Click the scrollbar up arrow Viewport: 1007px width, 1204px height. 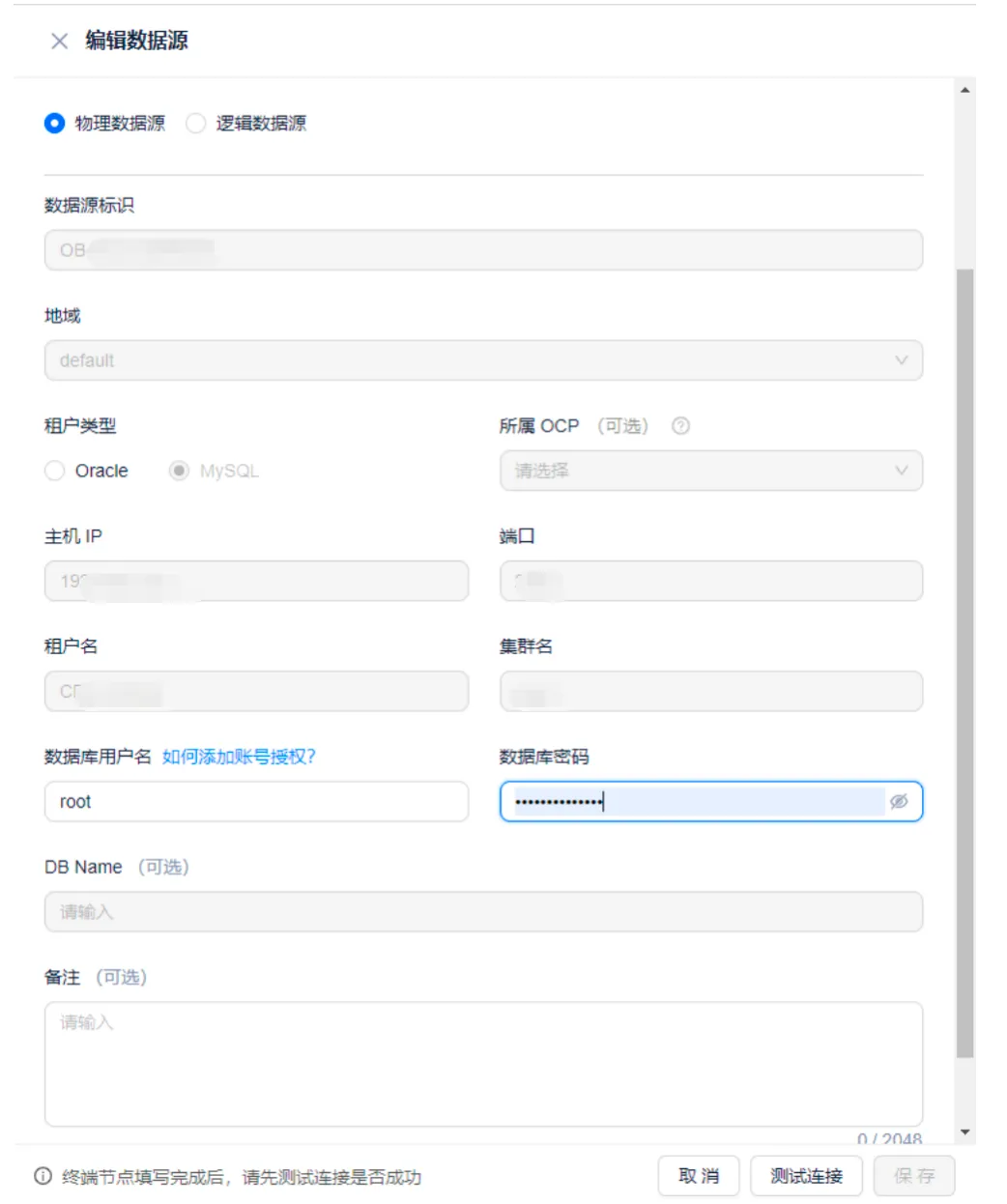(964, 90)
